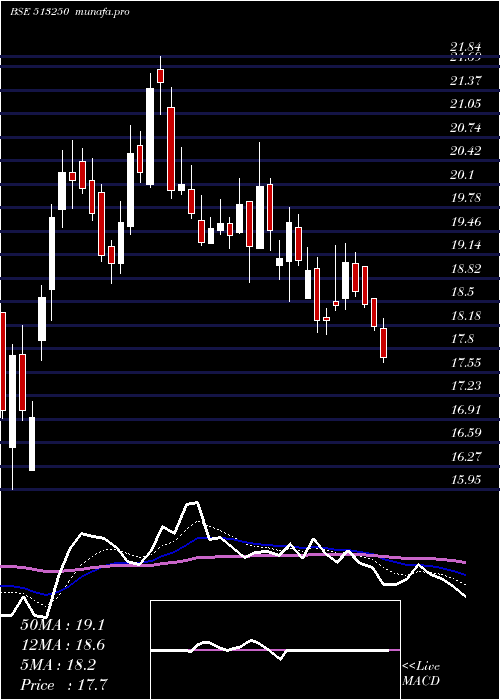500x700 pixels.
Task: Click the BSE 513250 munafa.pro title text
Action: pos(70,12)
